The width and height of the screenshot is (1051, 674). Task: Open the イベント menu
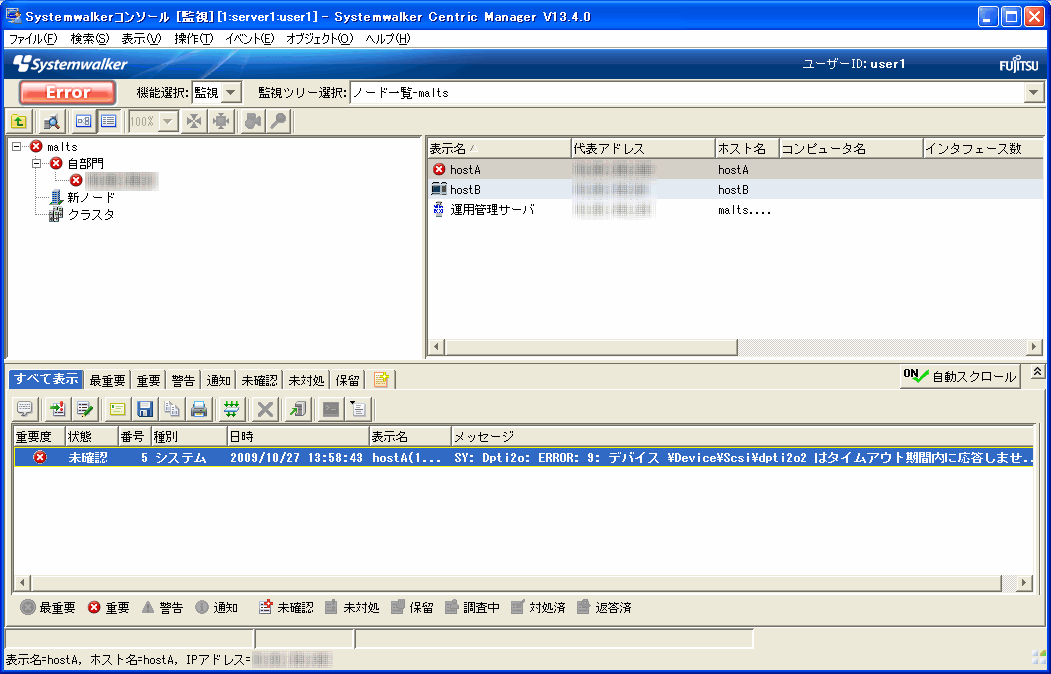(x=249, y=39)
